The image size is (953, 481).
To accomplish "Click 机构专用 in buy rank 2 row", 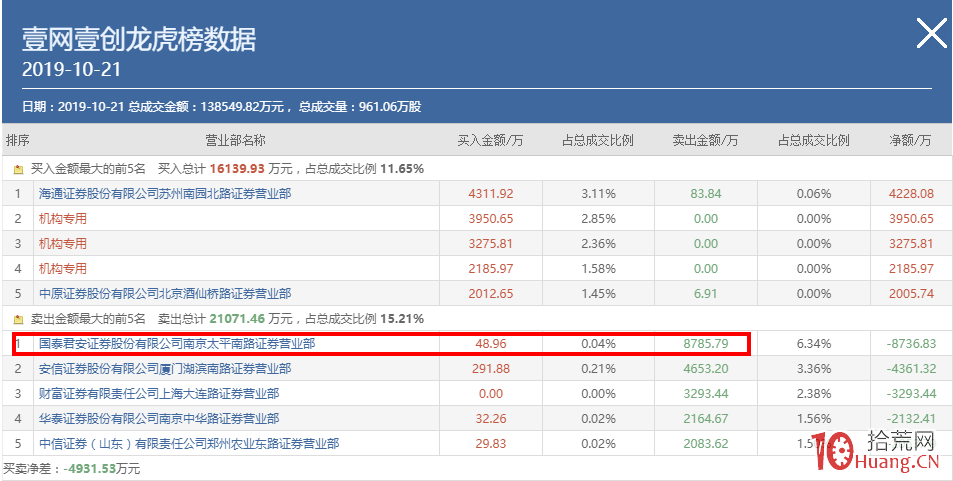I will pyautogui.click(x=63, y=219).
